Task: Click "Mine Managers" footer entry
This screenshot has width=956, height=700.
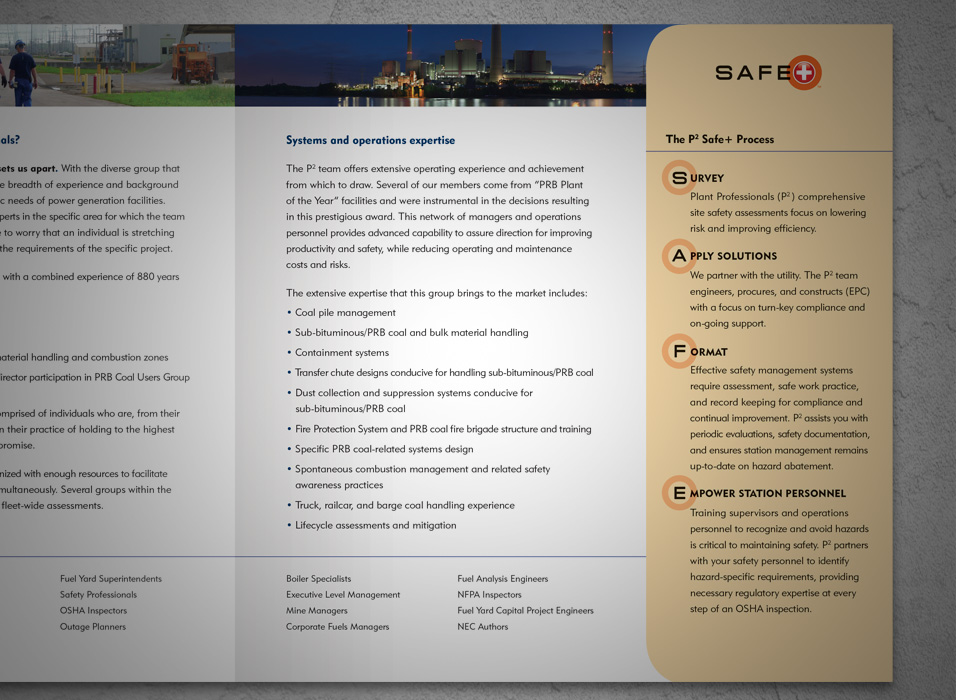Action: [317, 610]
